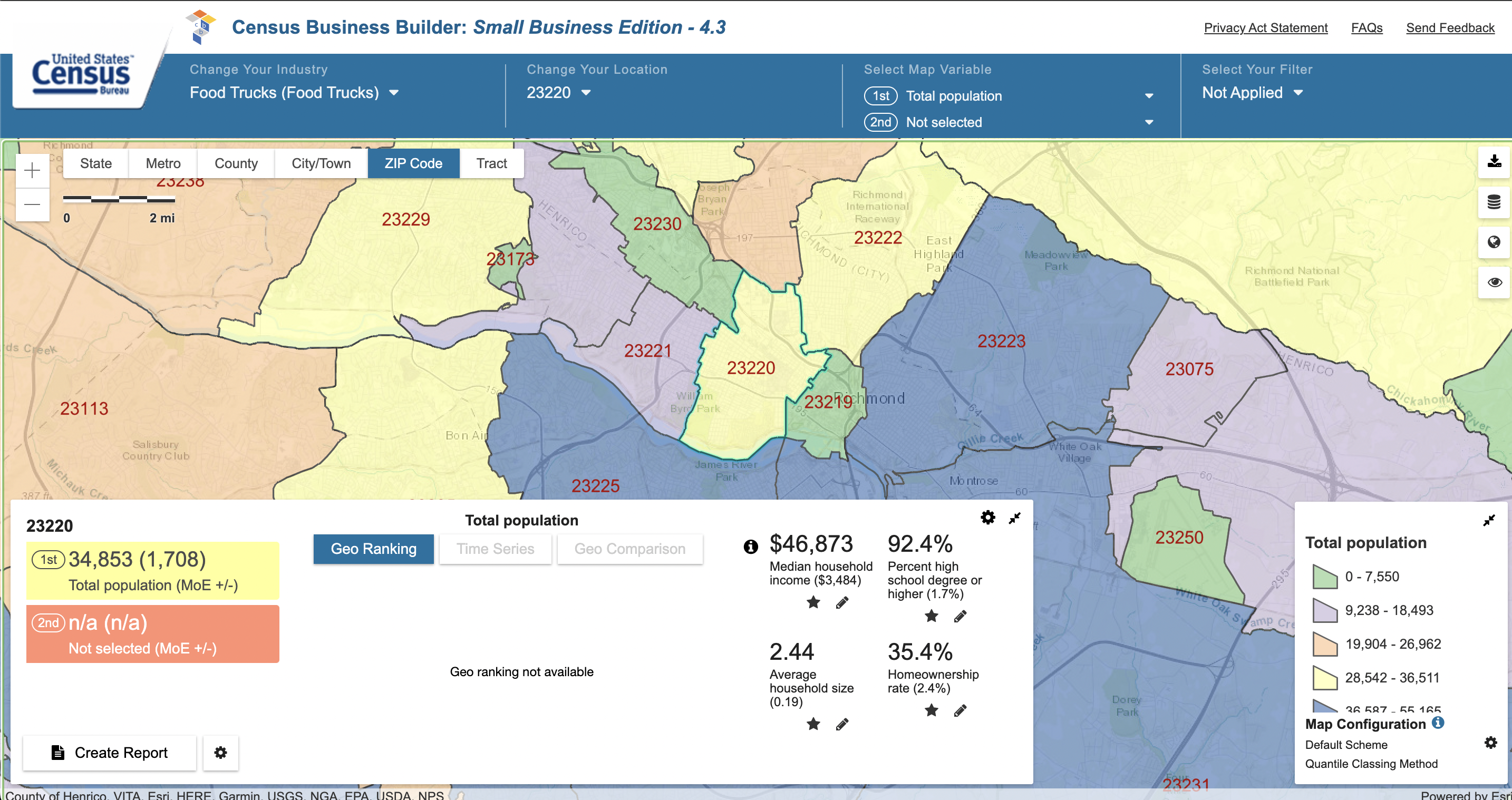Open the Privacy Act Statement link

pyautogui.click(x=1265, y=27)
